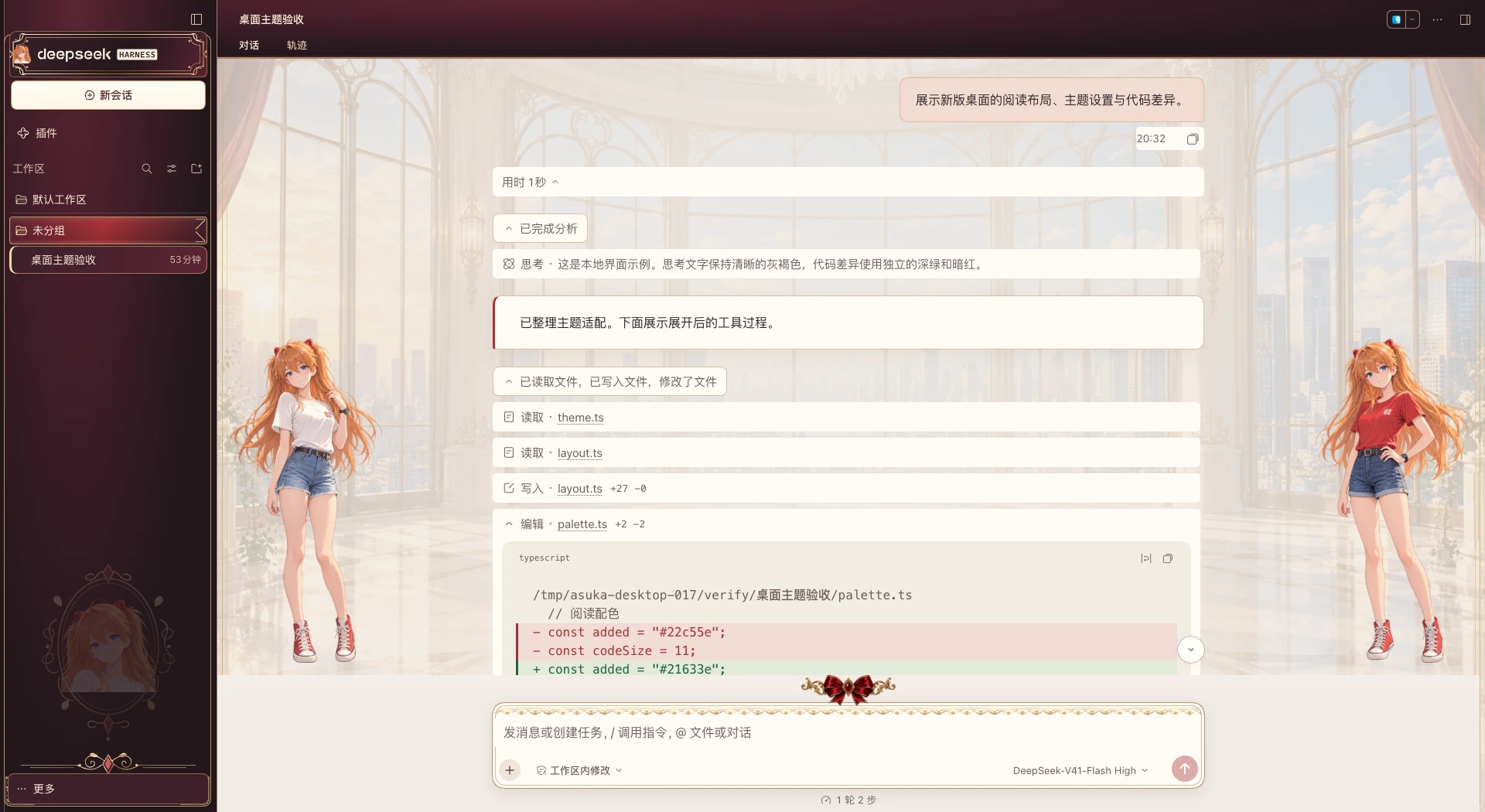Open the 工作区内修改 permission dropdown
This screenshot has width=1485, height=812.
[x=579, y=770]
